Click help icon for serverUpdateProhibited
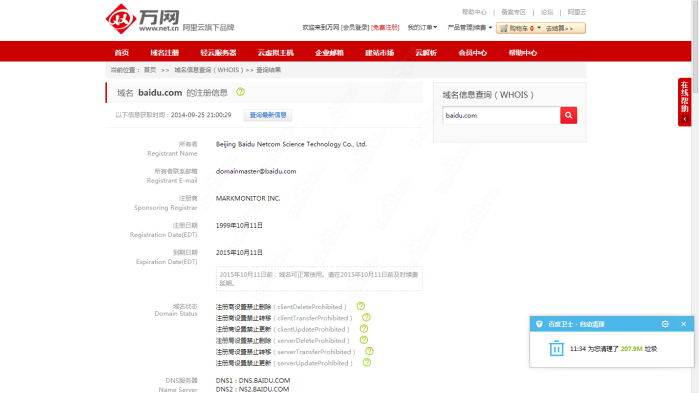Viewport: 699px width, 393px height. pos(367,362)
